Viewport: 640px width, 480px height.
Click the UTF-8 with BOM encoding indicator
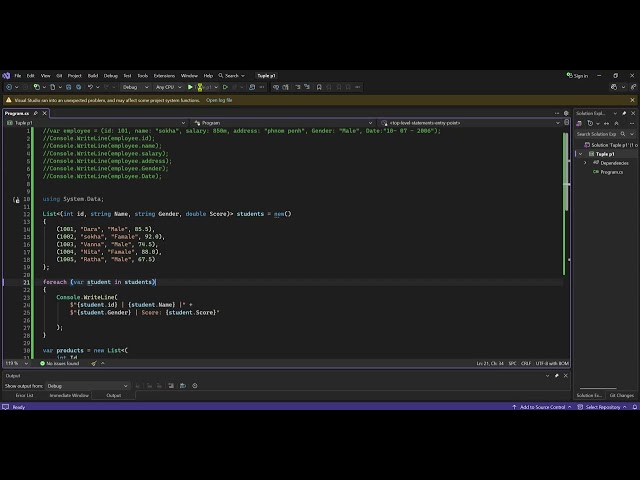(x=552, y=363)
